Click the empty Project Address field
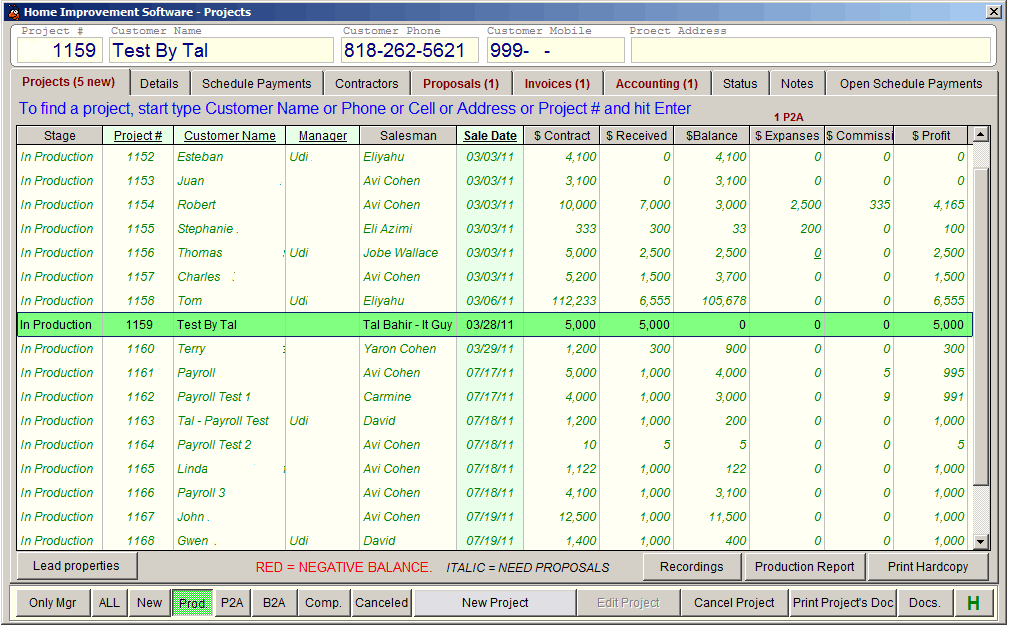This screenshot has width=1009, height=627. (811, 50)
